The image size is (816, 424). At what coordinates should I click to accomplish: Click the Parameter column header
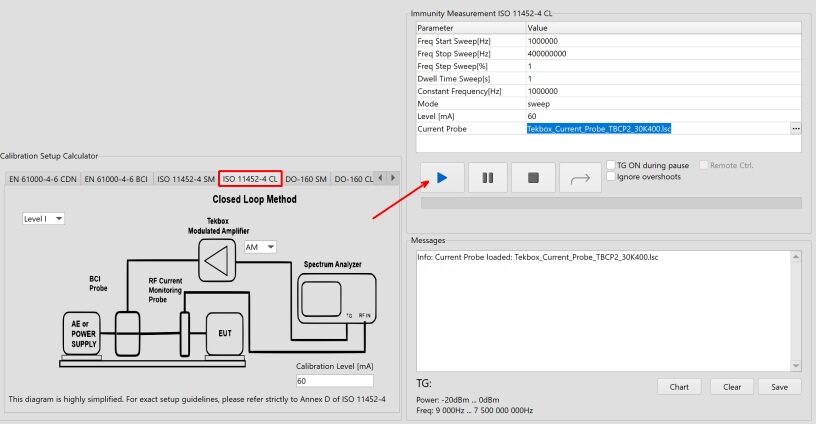pos(471,28)
